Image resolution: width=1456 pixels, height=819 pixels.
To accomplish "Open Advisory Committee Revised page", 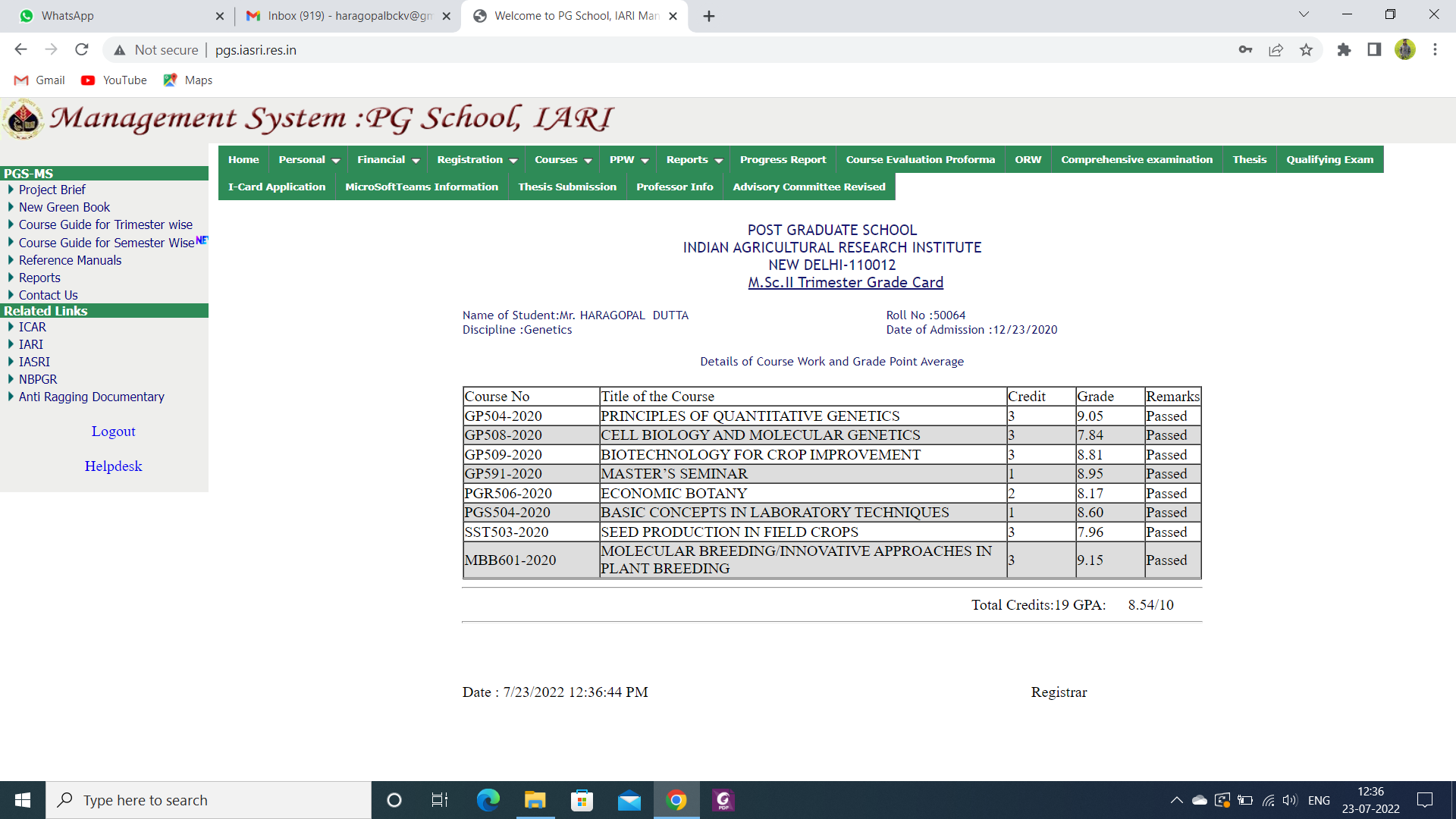I will 809,187.
